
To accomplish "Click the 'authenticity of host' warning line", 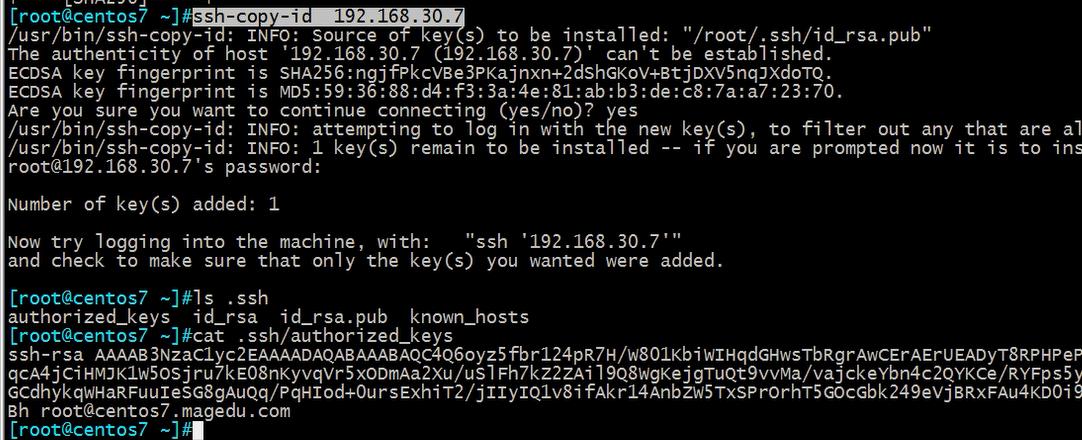I will tap(421, 54).
